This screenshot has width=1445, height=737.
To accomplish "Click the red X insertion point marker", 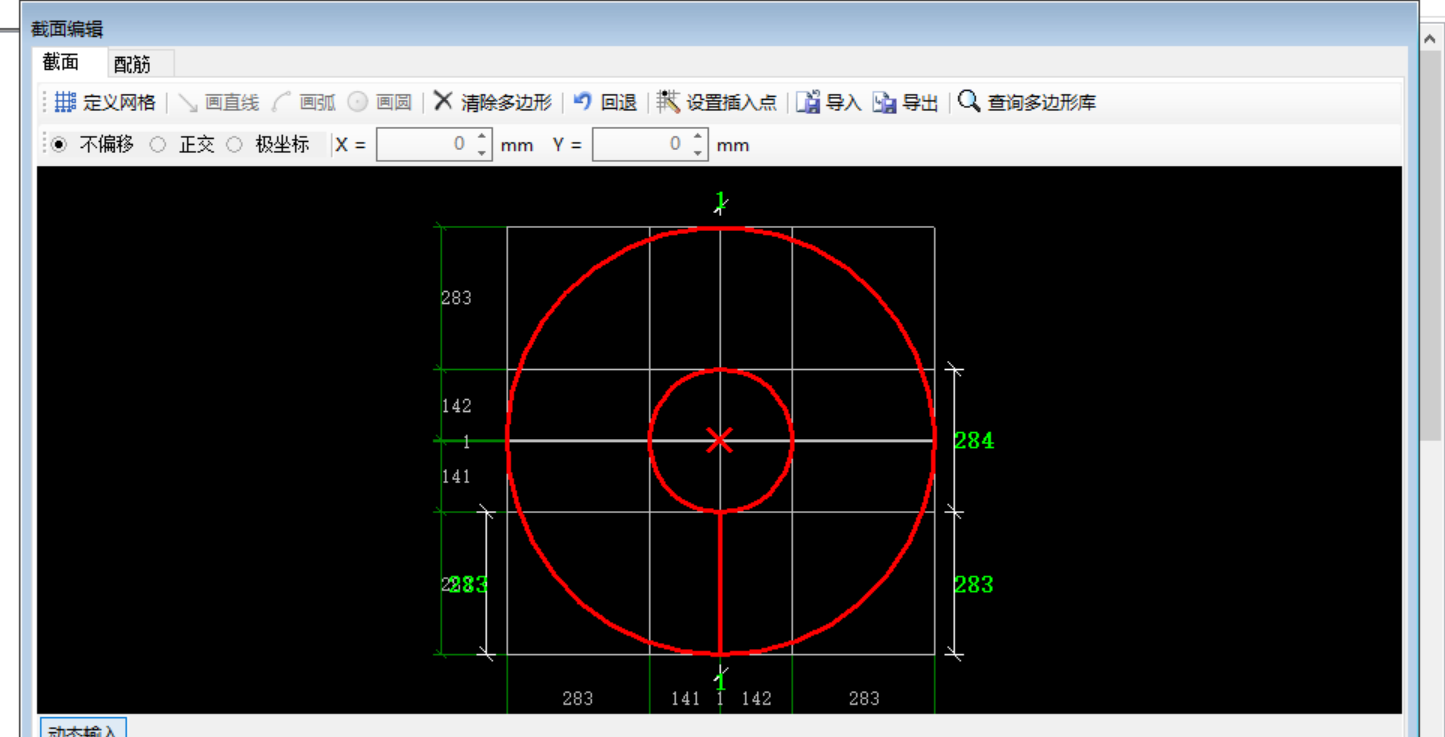I will coord(720,440).
